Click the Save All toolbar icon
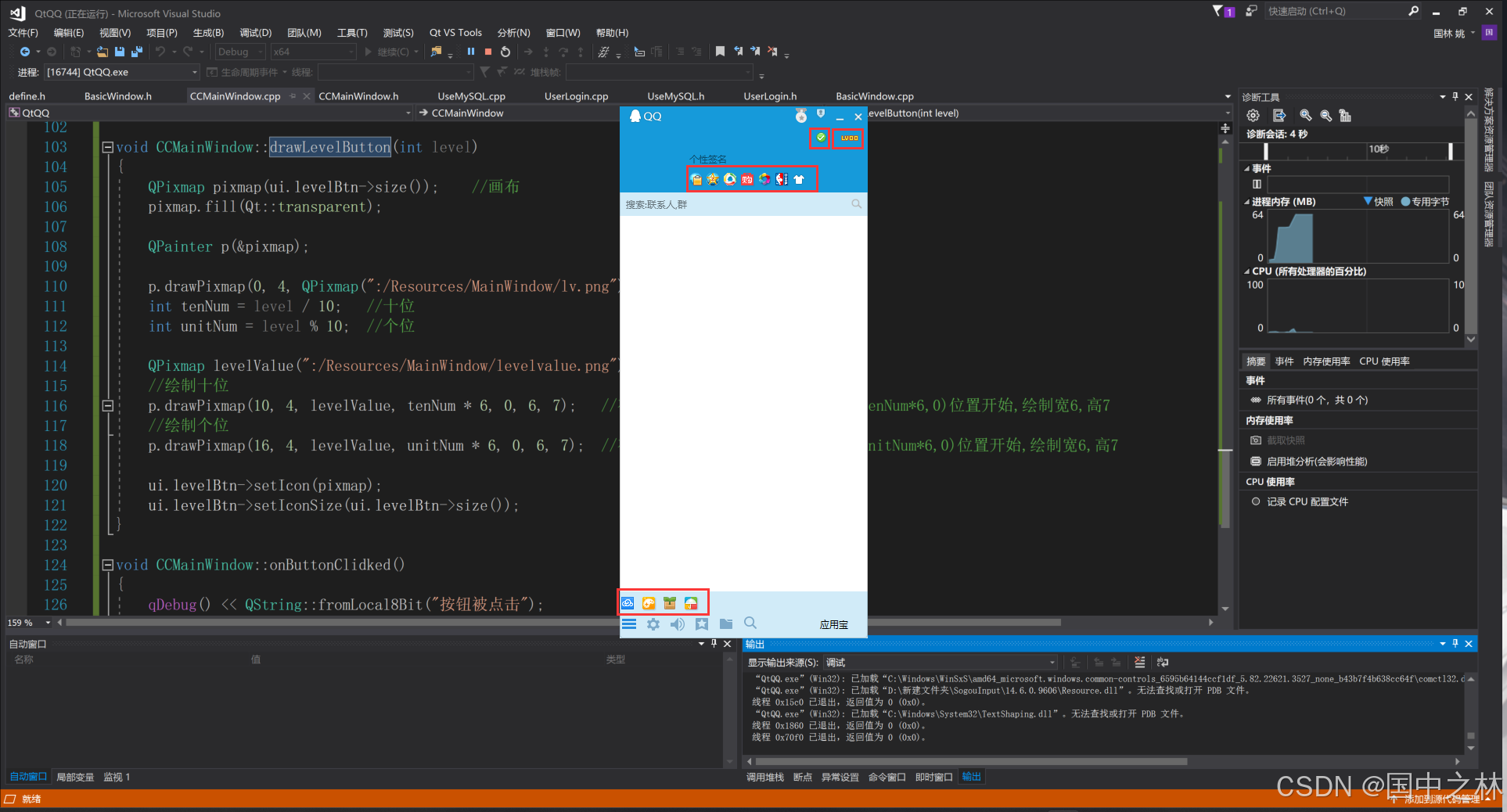This screenshot has height=812, width=1507. (x=136, y=52)
